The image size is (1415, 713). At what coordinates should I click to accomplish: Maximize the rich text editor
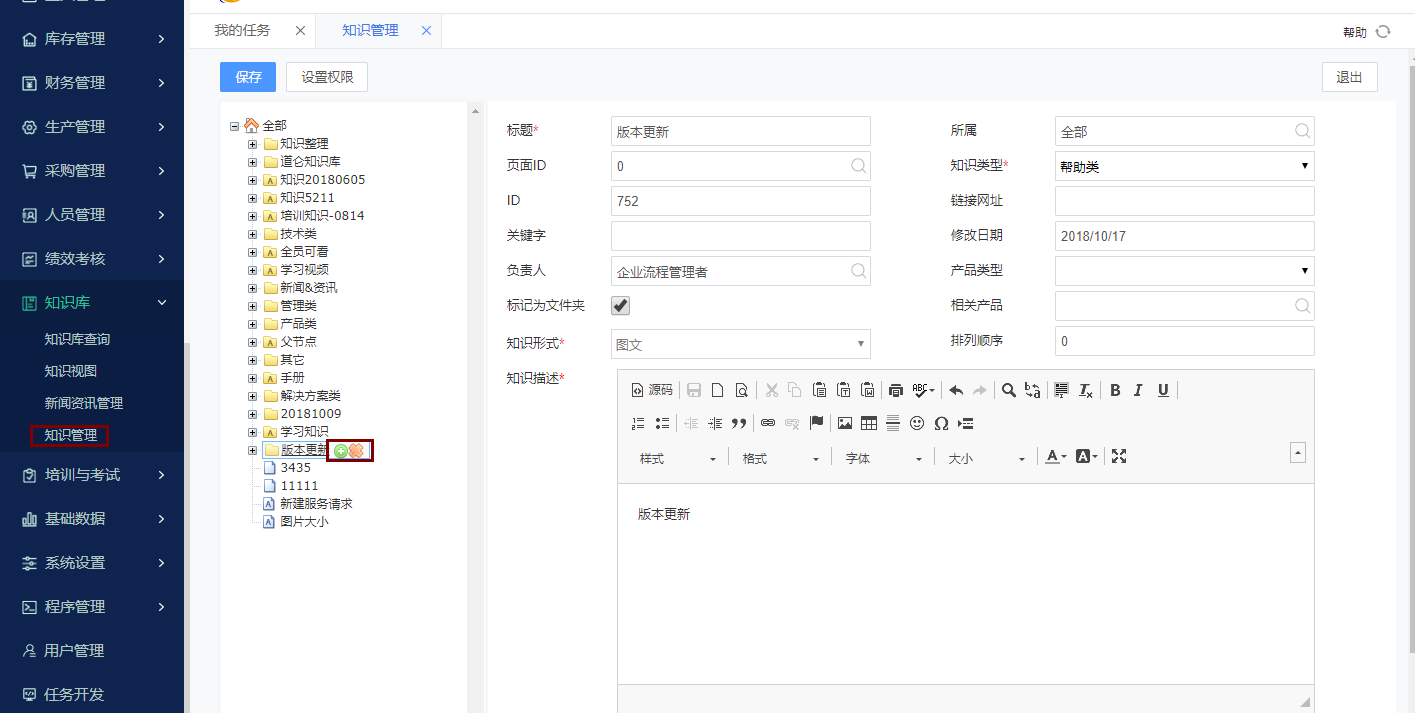pyautogui.click(x=1118, y=456)
